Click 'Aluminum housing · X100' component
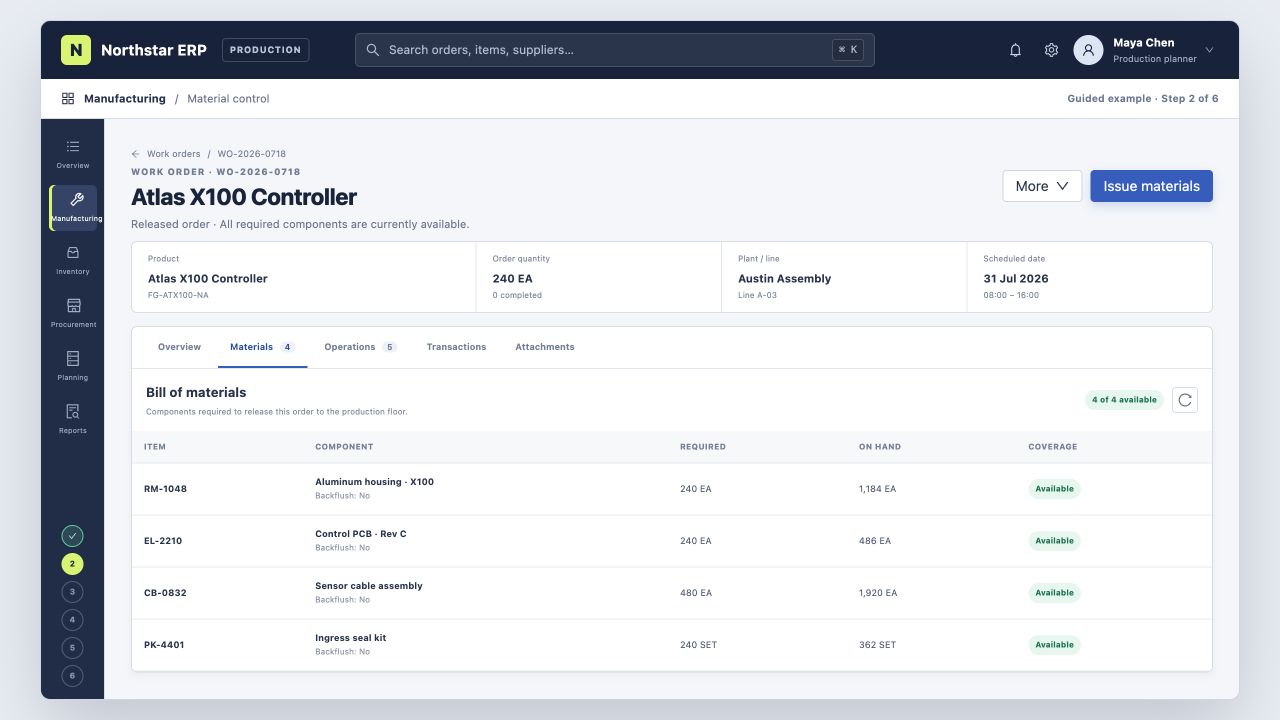The width and height of the screenshot is (1280, 720). pos(374,482)
